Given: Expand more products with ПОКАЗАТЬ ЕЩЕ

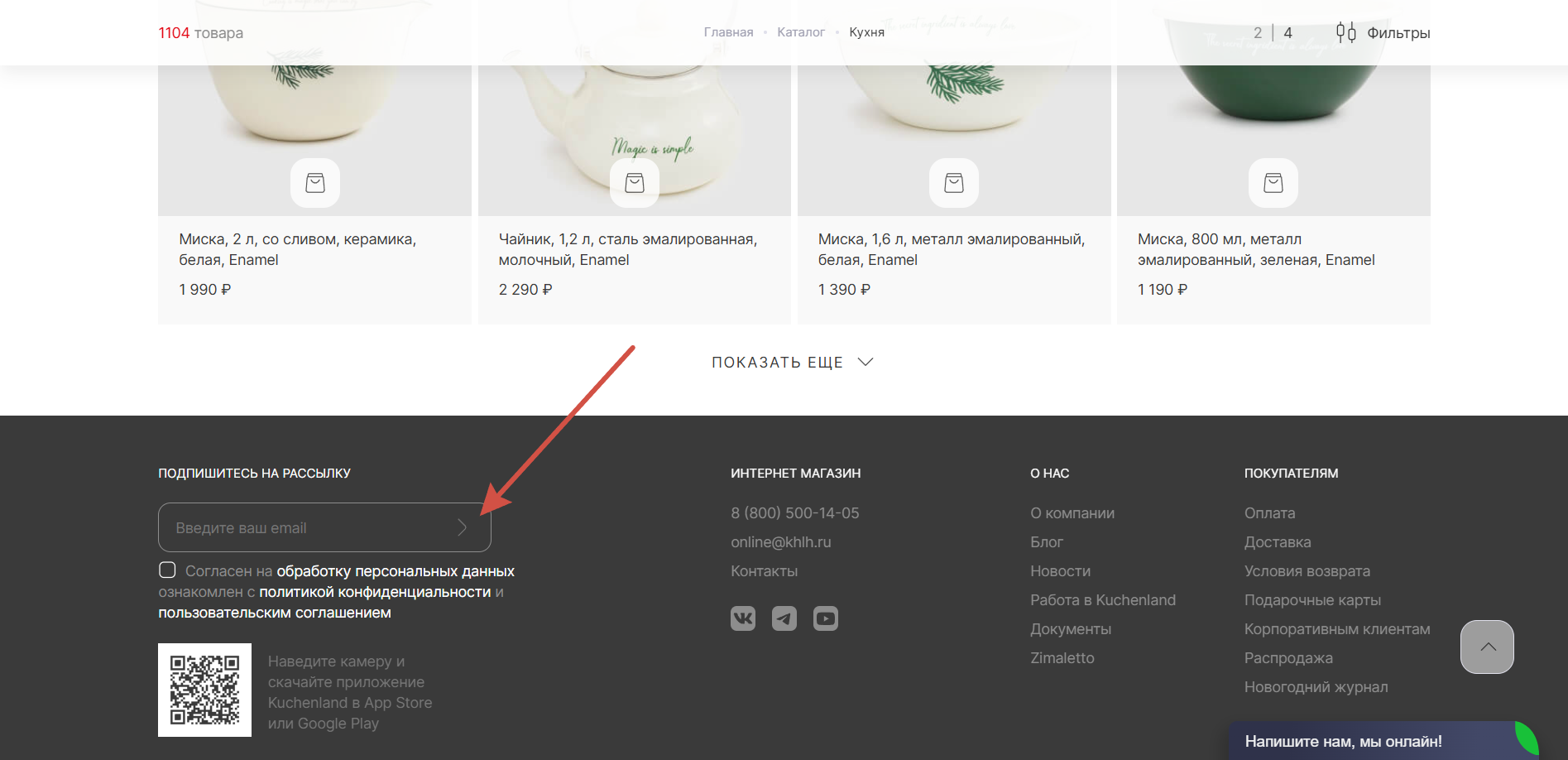Looking at the screenshot, I should click(793, 362).
